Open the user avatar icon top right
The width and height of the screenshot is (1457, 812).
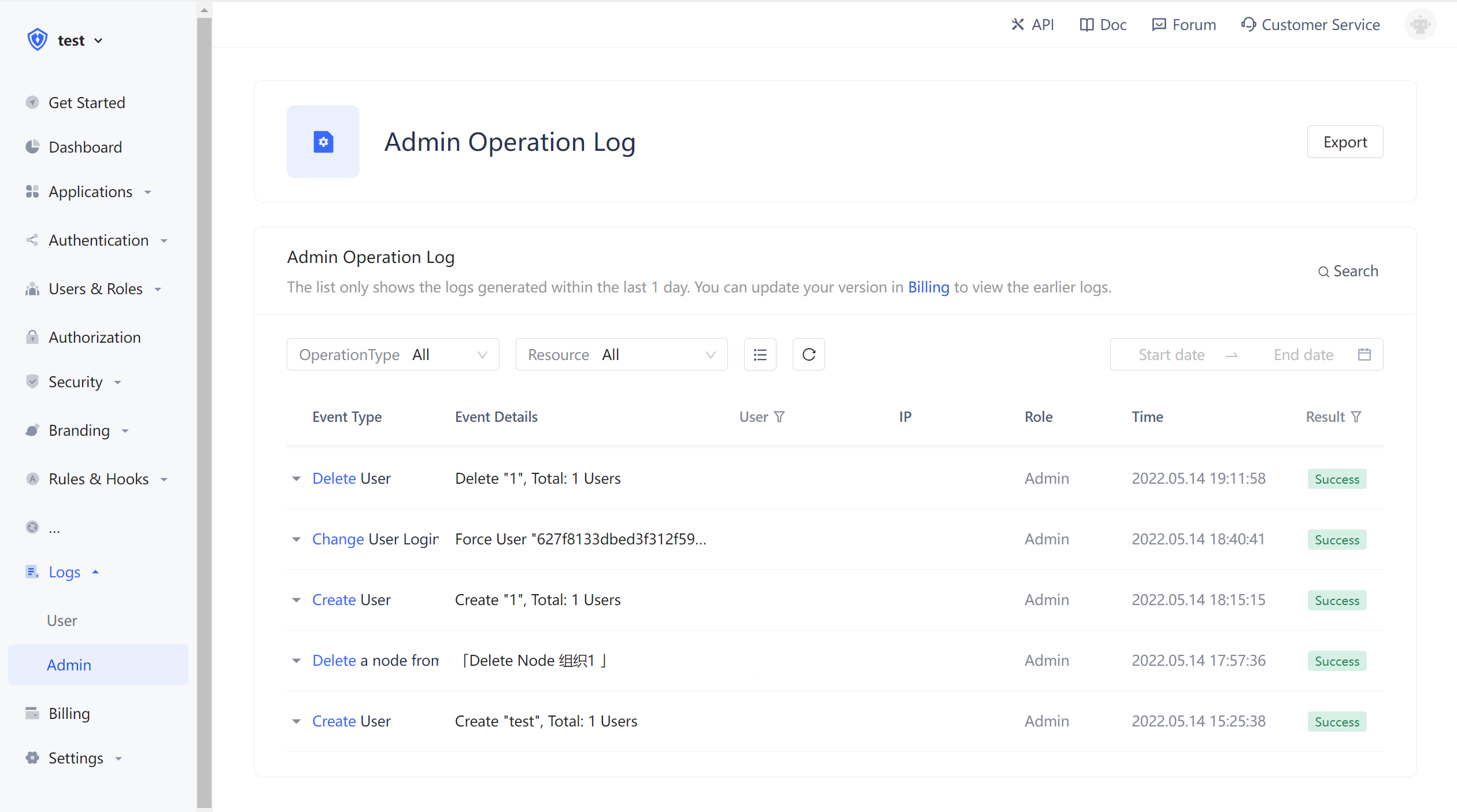click(1420, 24)
